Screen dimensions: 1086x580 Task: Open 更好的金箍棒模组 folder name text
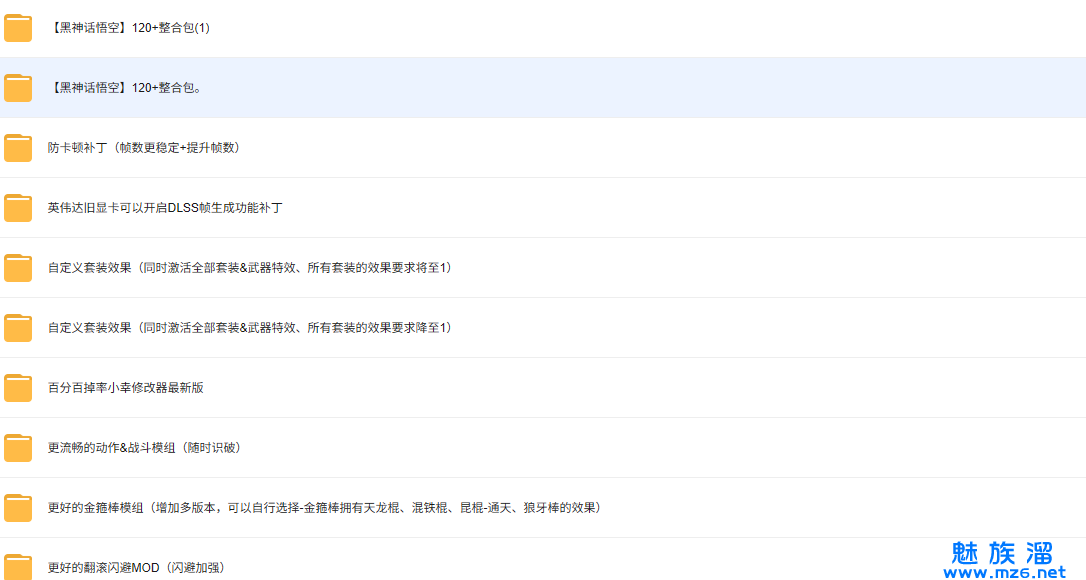pos(323,508)
